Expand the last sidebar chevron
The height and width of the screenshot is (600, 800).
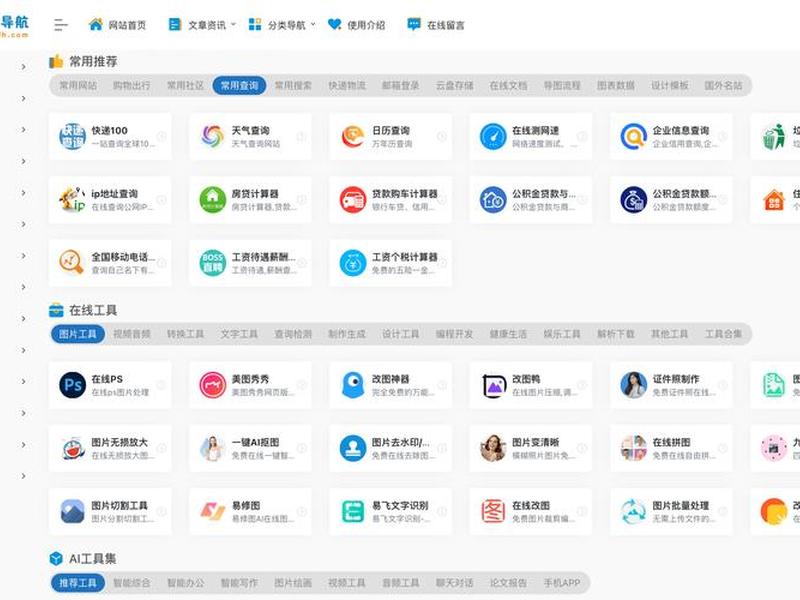pos(23,476)
